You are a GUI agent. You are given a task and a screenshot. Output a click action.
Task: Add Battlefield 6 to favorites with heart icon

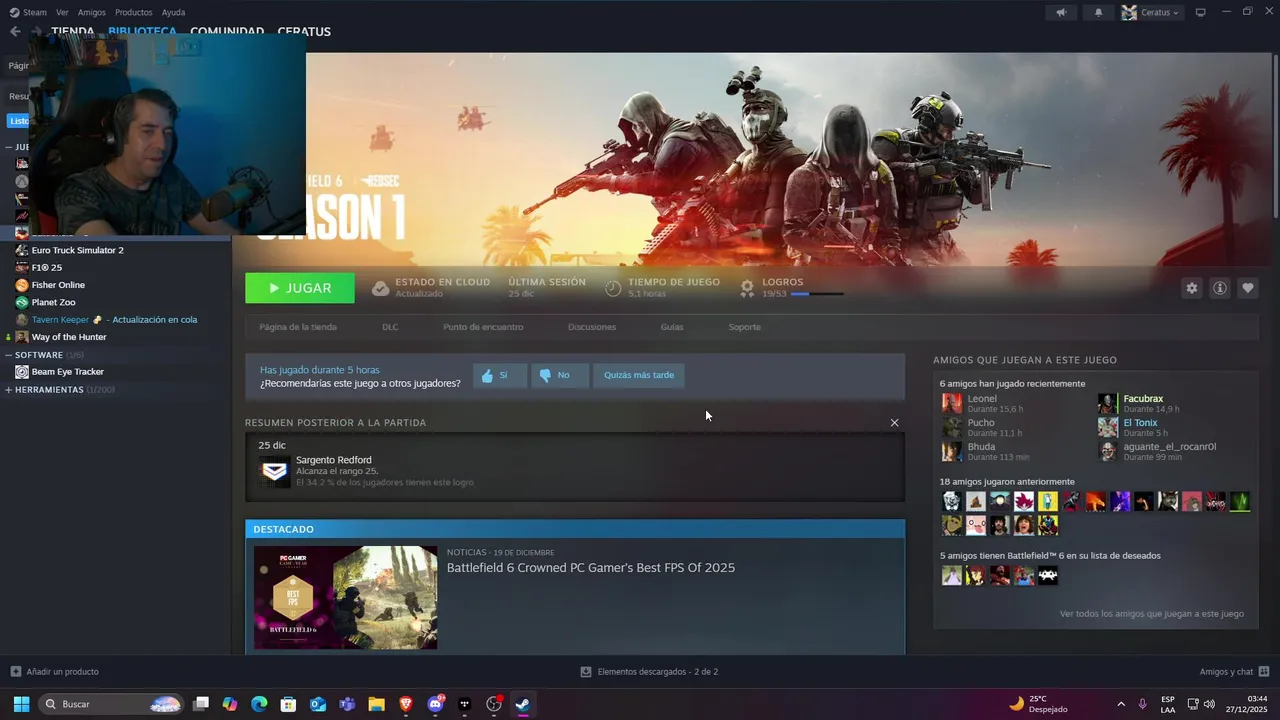(x=1247, y=288)
